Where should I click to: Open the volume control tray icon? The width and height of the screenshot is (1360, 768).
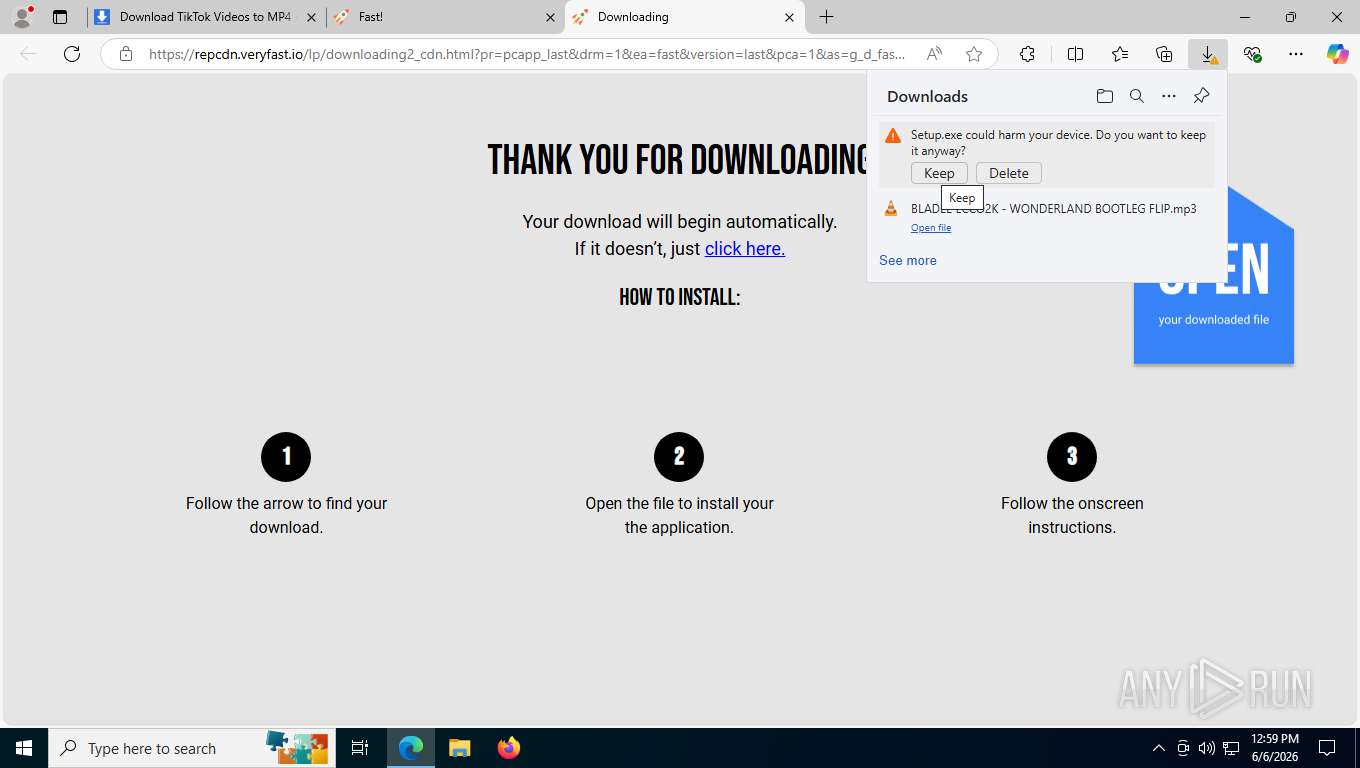pyautogui.click(x=1207, y=748)
